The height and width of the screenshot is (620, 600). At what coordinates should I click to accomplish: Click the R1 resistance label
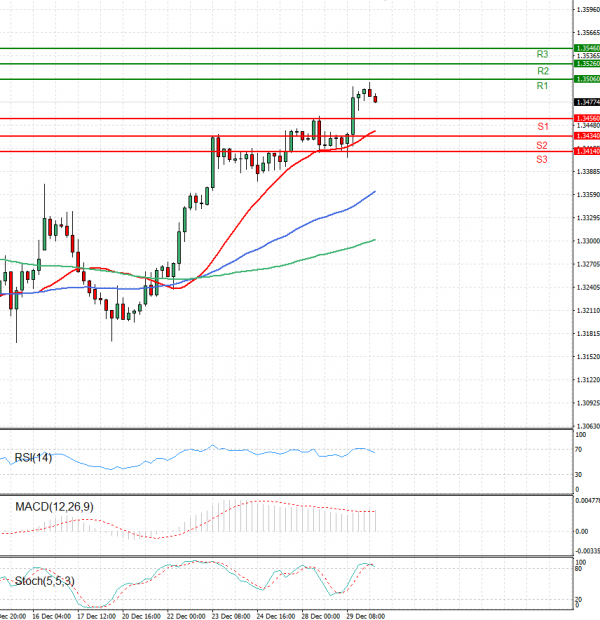(x=541, y=87)
